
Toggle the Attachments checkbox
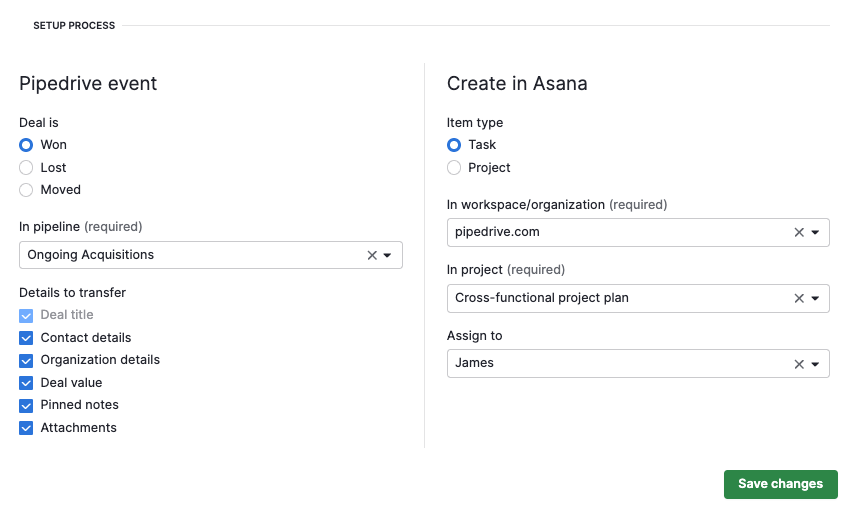[x=26, y=428]
